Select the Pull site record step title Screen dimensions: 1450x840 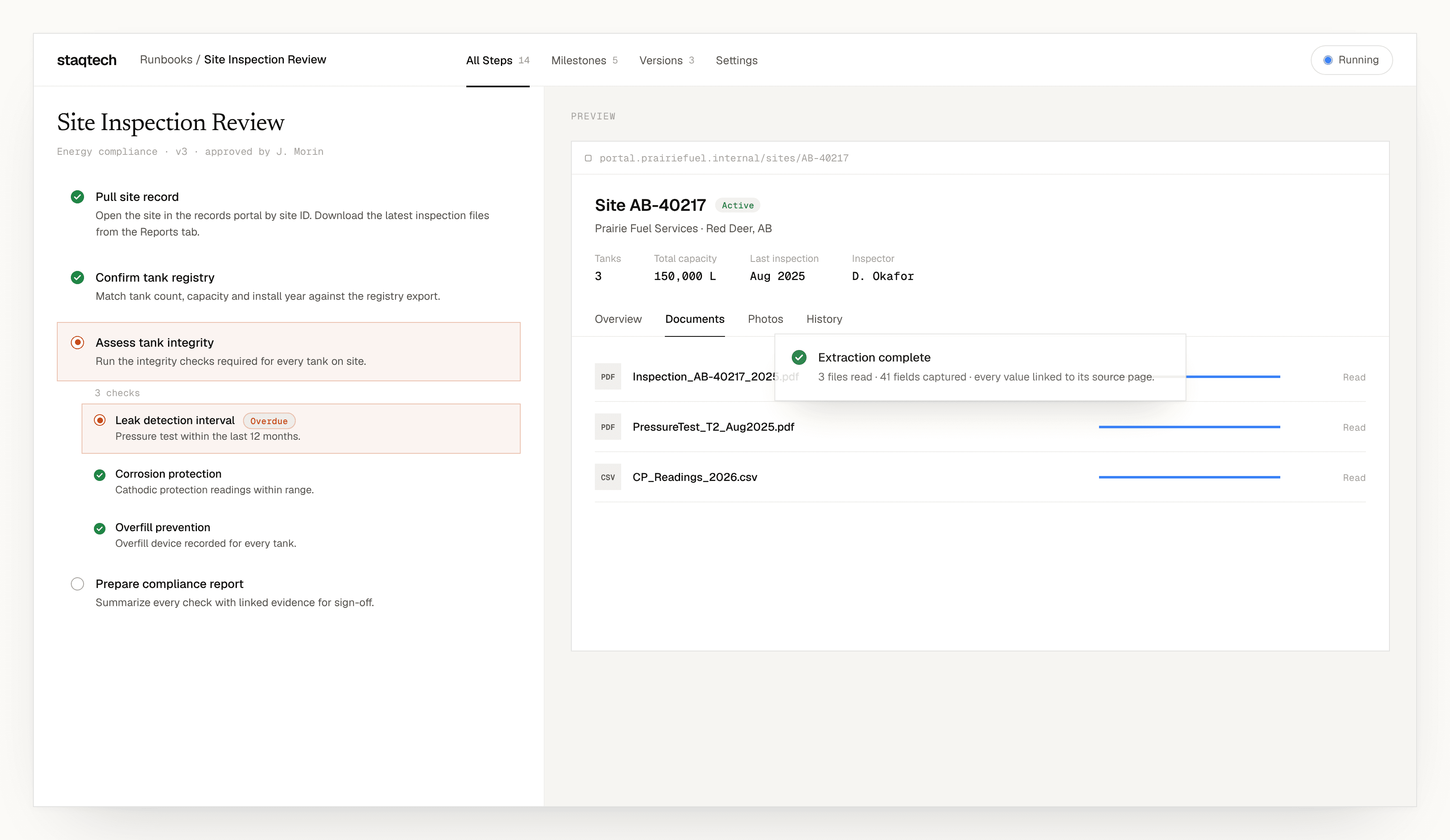tap(137, 197)
